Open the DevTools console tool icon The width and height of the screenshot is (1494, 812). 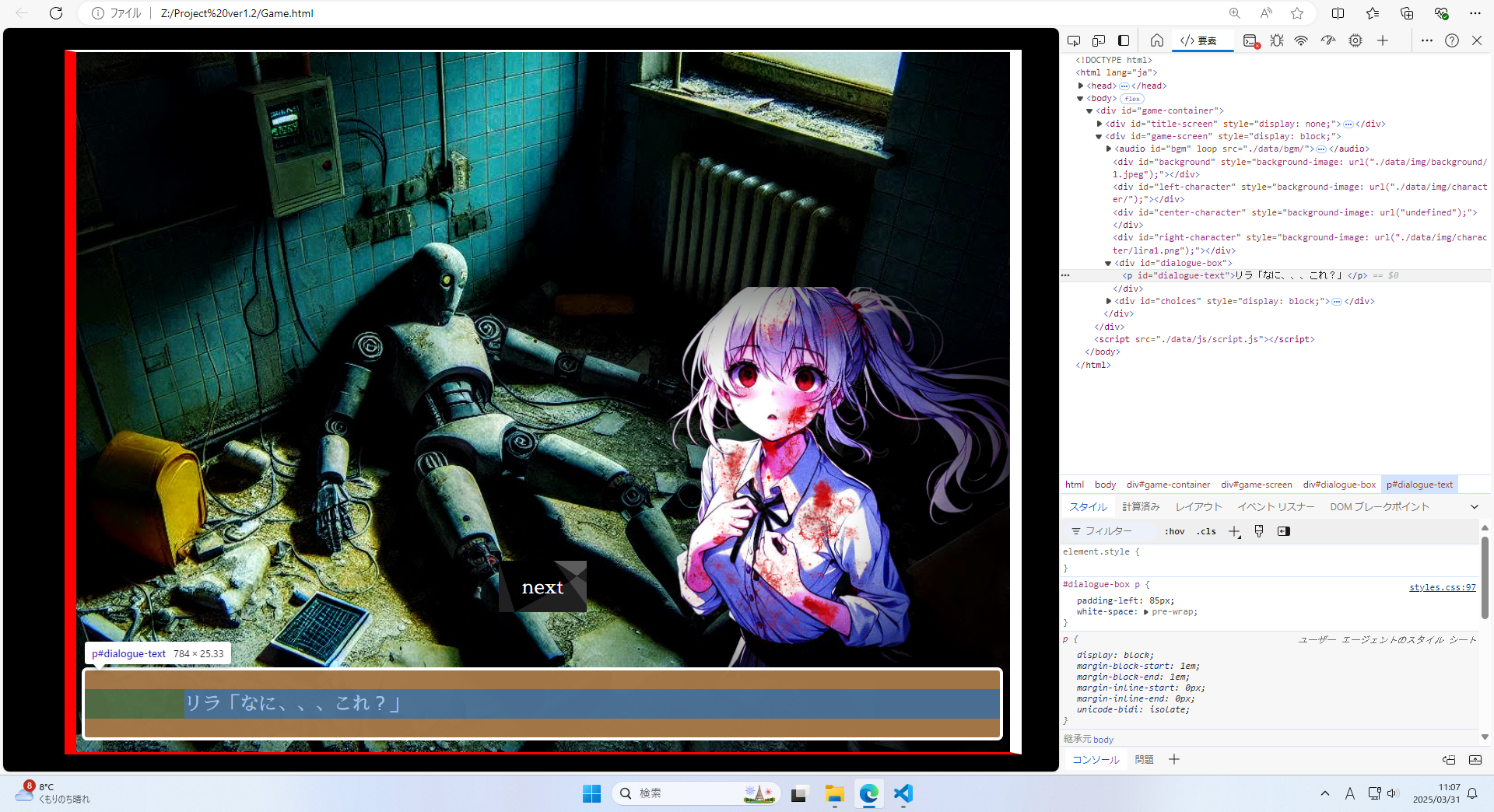(x=1250, y=40)
